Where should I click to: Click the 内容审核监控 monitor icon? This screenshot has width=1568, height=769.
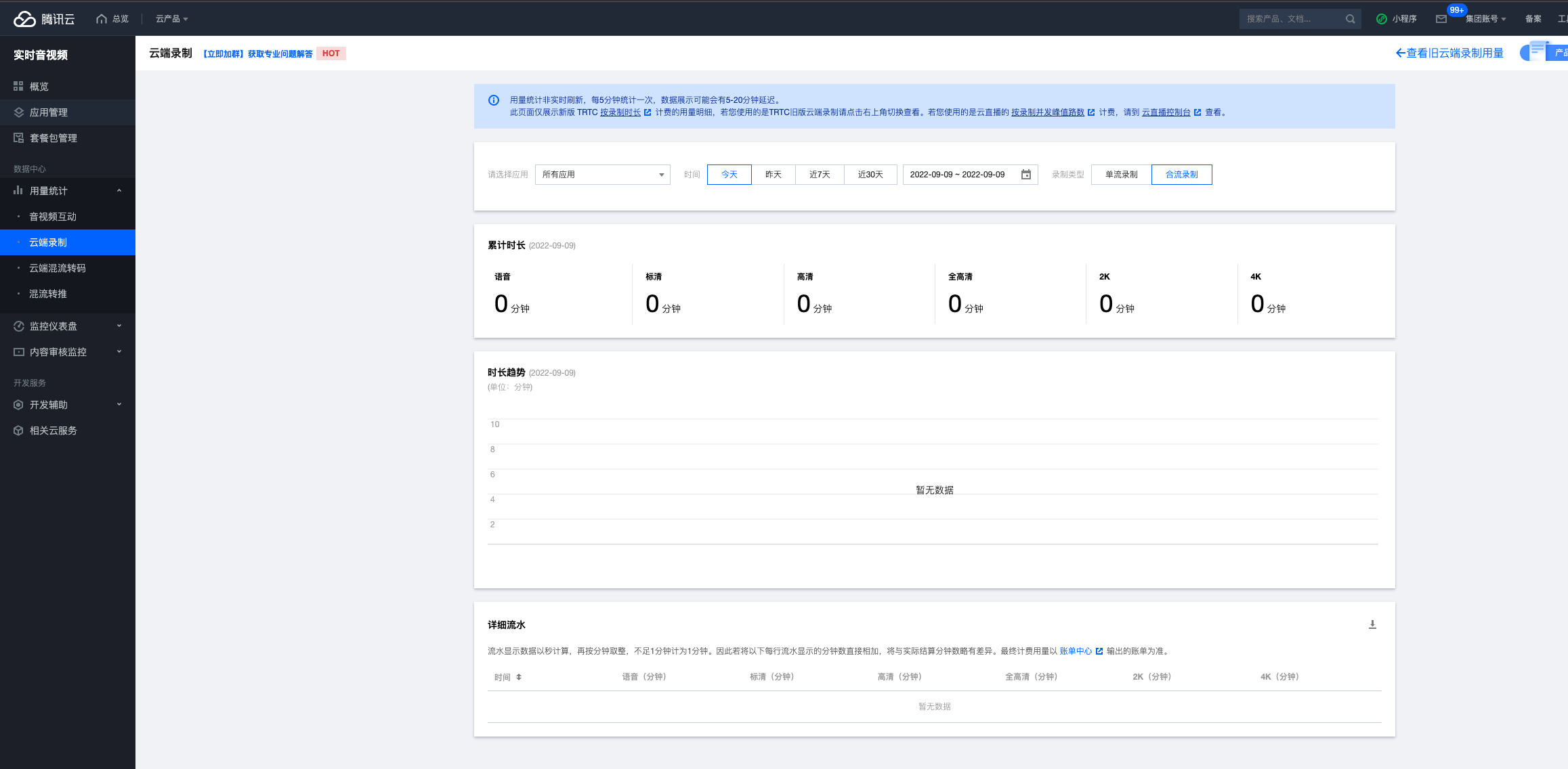[18, 352]
